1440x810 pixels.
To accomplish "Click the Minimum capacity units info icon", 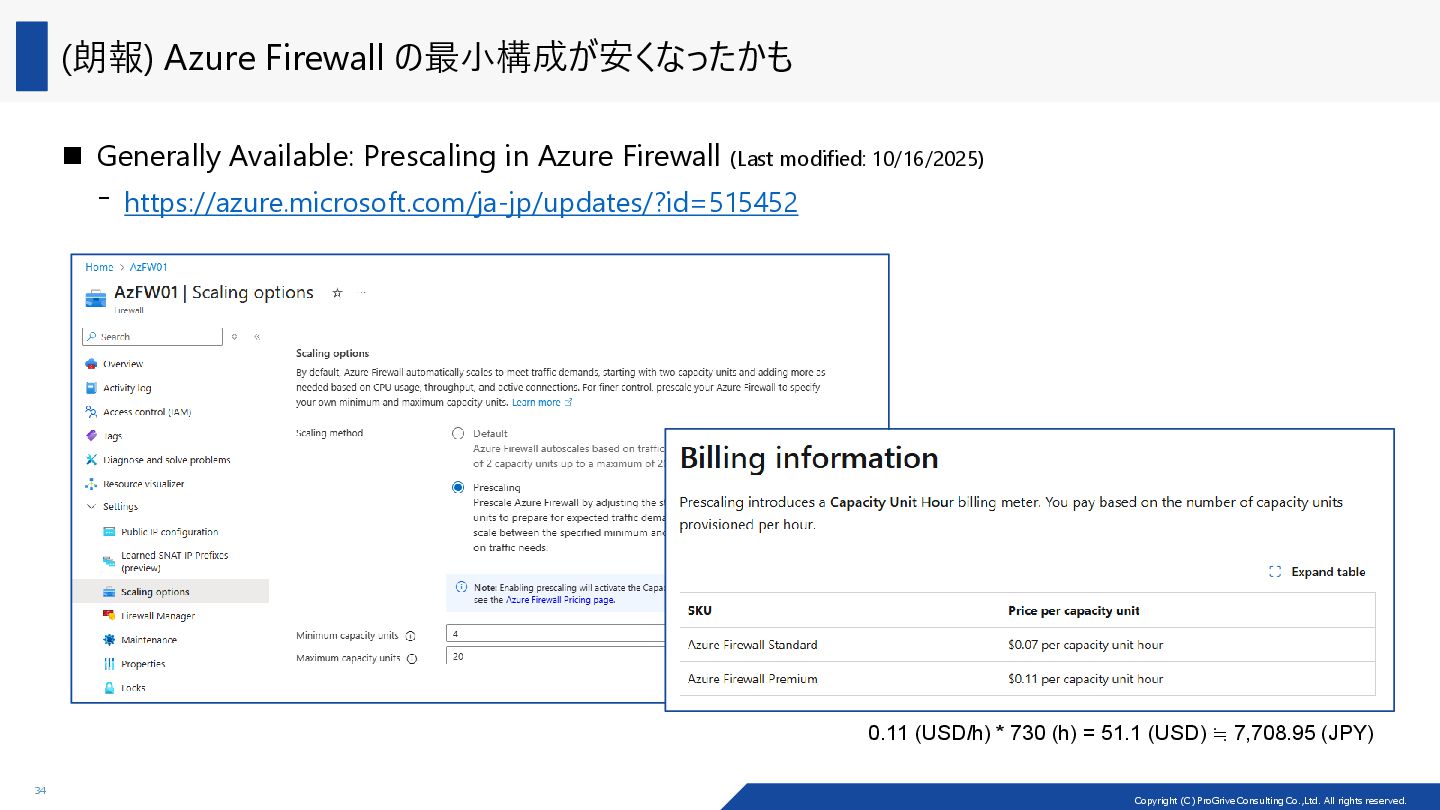I will tap(410, 636).
